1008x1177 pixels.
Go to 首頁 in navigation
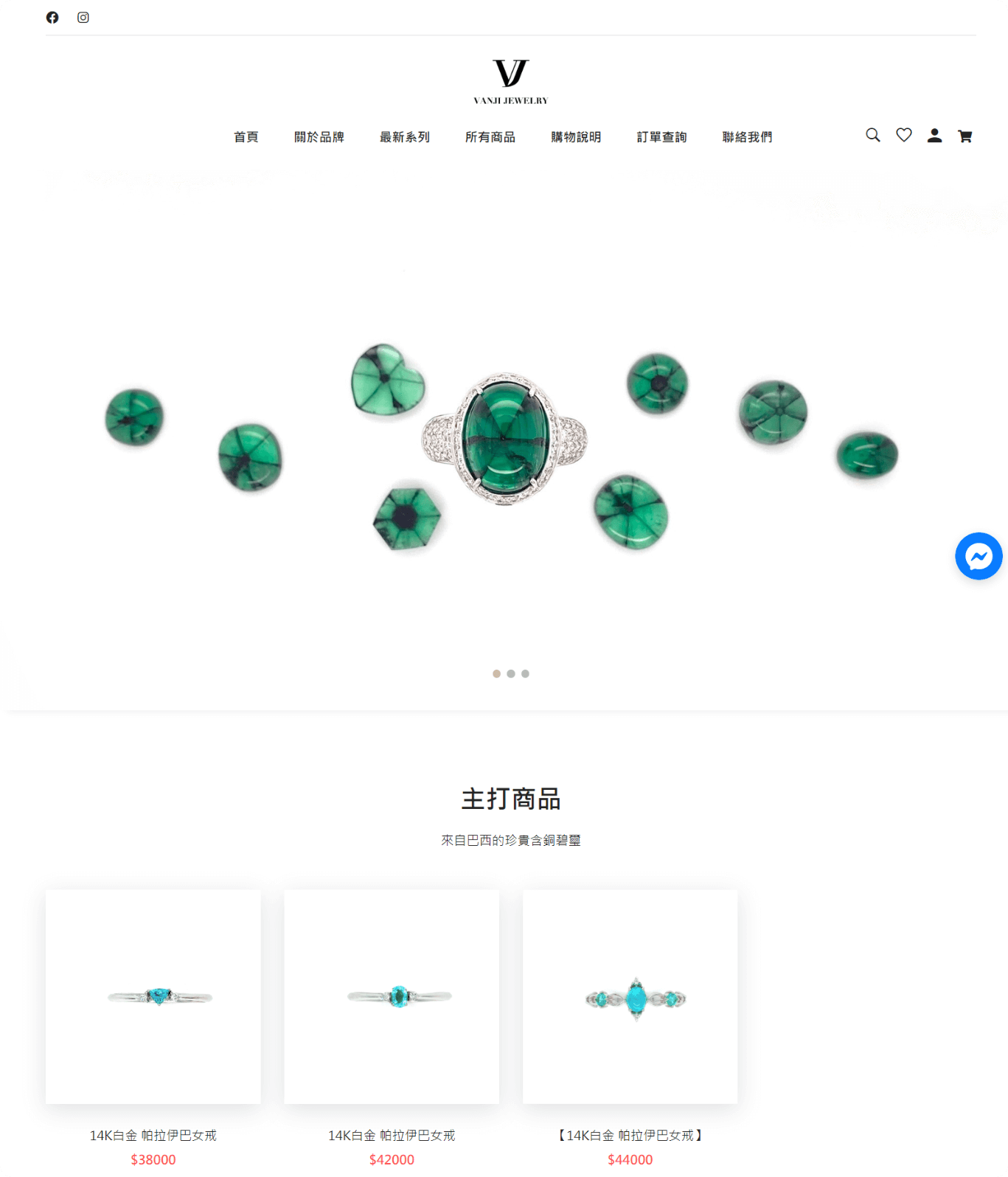[246, 137]
